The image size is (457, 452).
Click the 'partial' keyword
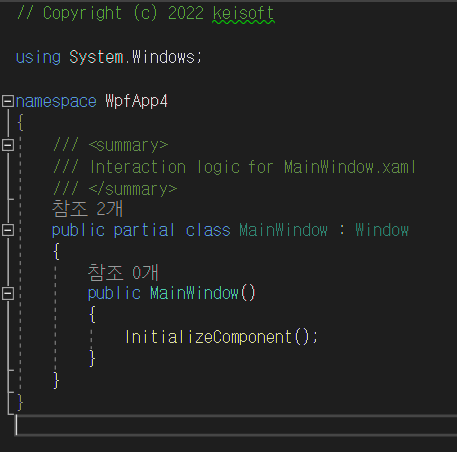pyautogui.click(x=144, y=230)
